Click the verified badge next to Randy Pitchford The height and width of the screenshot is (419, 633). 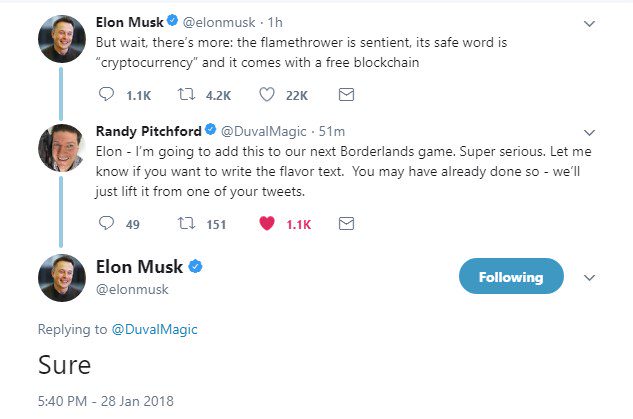pos(210,131)
